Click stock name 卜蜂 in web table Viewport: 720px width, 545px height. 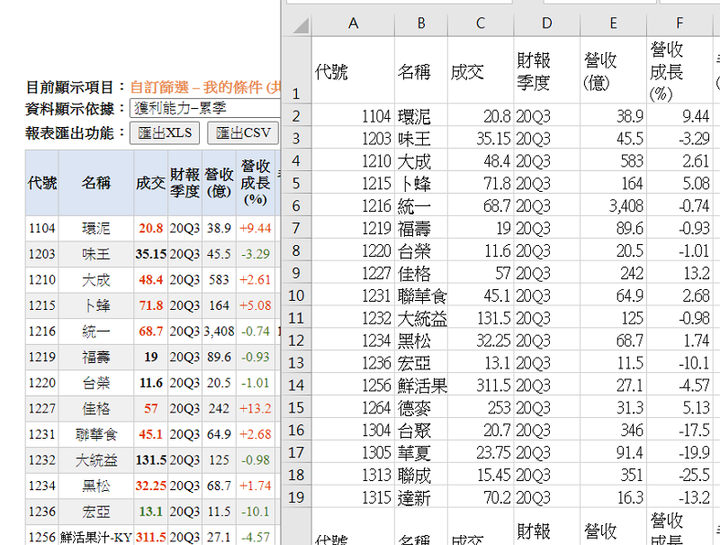click(96, 305)
